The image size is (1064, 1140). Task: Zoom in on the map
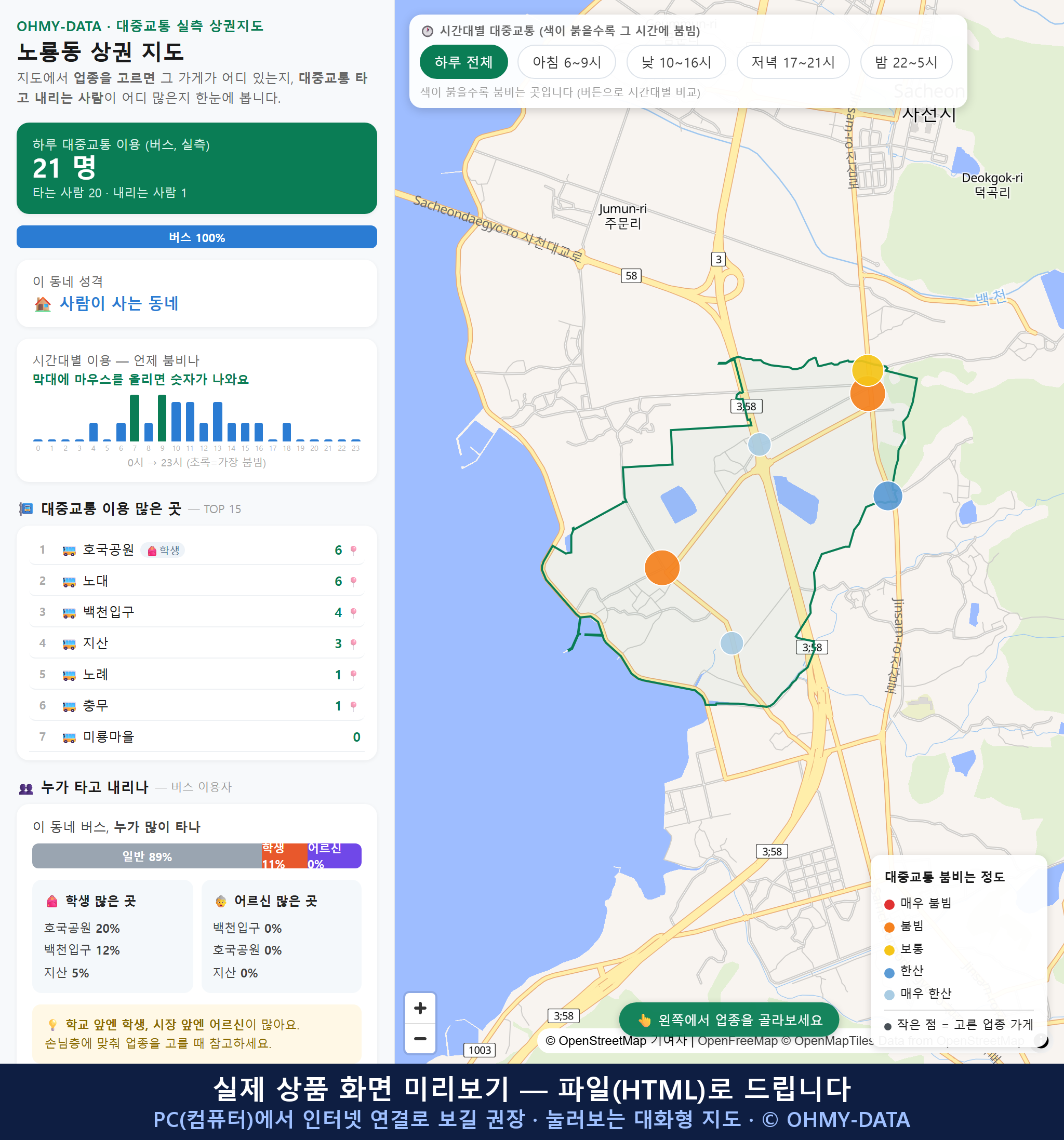point(420,1008)
